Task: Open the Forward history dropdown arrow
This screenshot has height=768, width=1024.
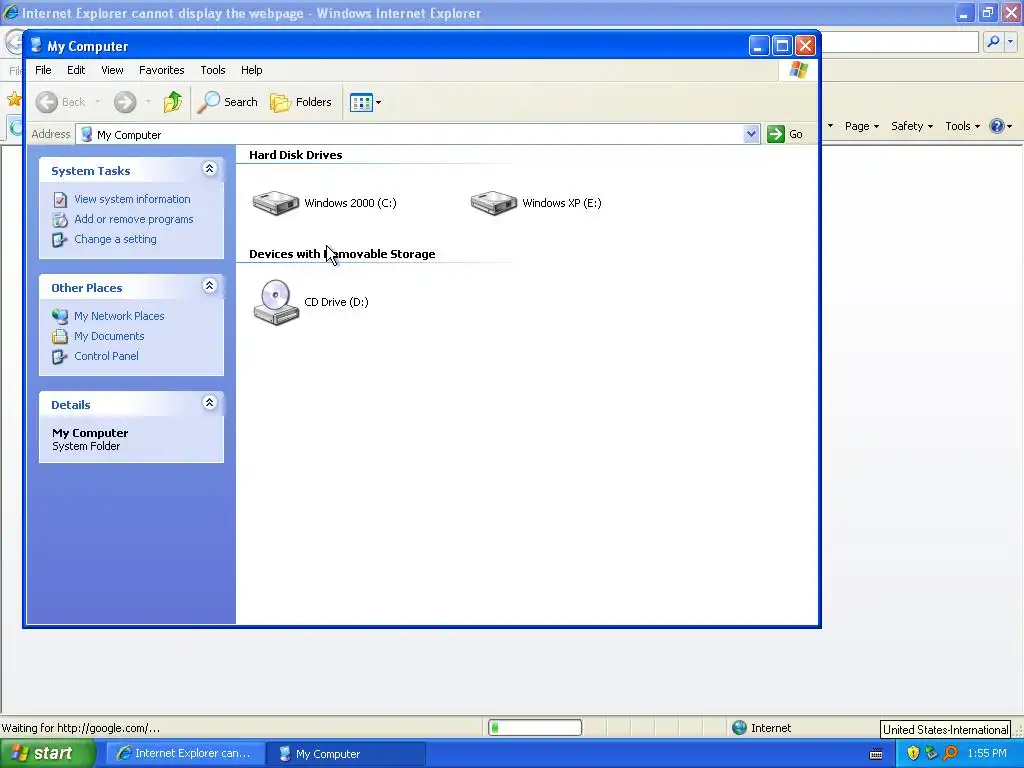Action: click(x=148, y=102)
